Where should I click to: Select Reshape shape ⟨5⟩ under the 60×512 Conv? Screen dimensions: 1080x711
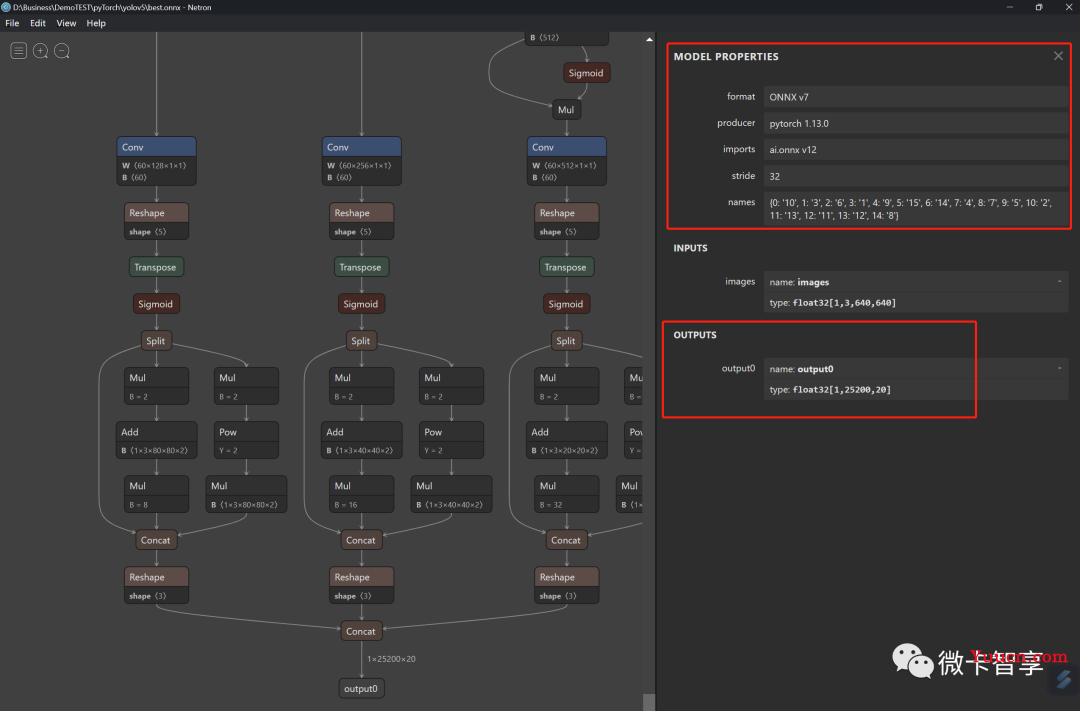(567, 221)
